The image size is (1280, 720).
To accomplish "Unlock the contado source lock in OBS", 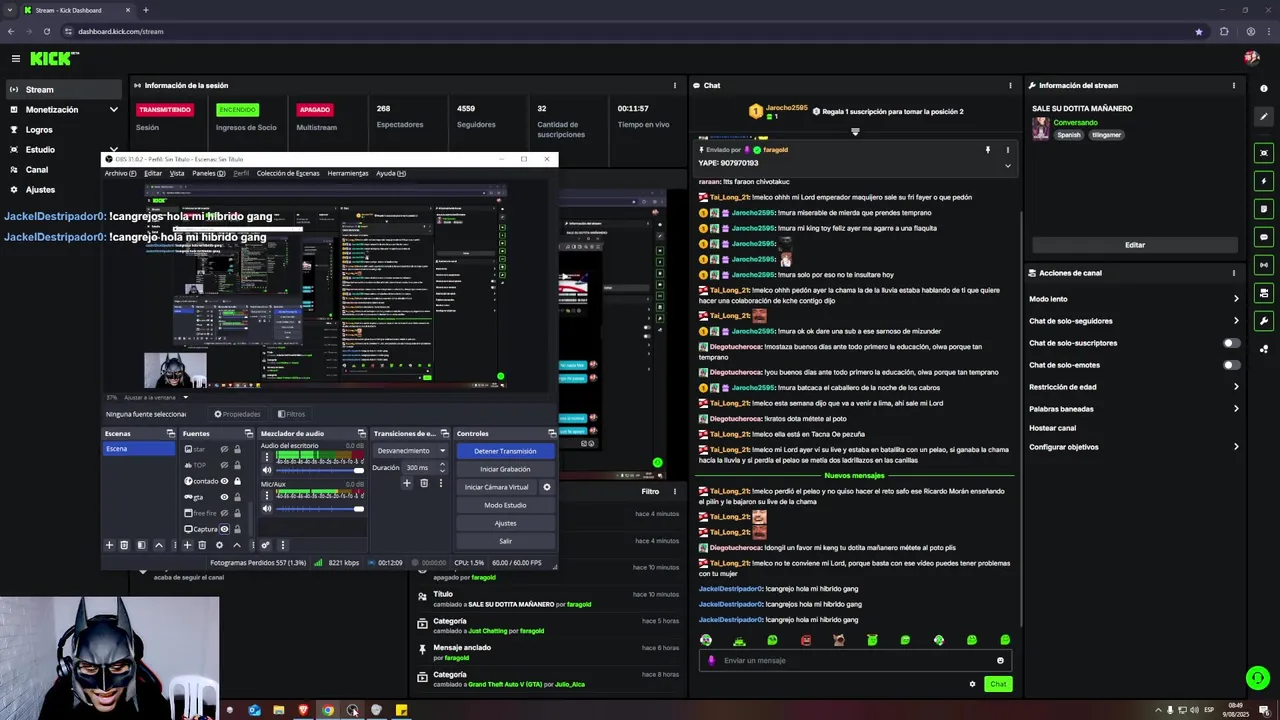I will tap(237, 481).
